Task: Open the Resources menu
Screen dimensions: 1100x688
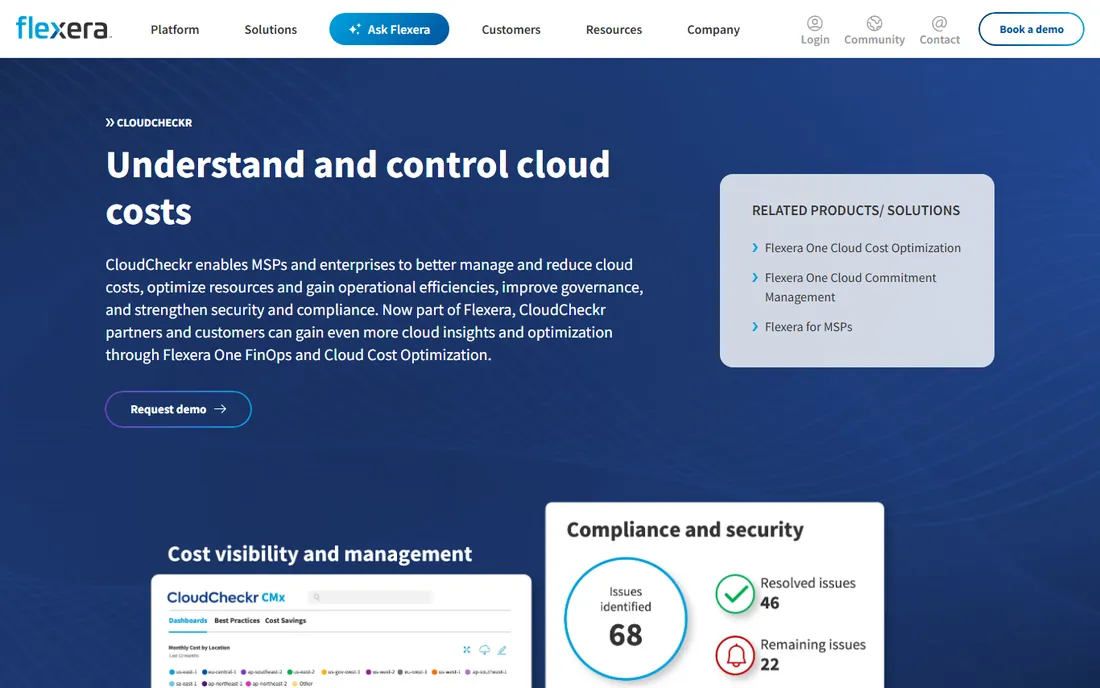Action: (614, 29)
